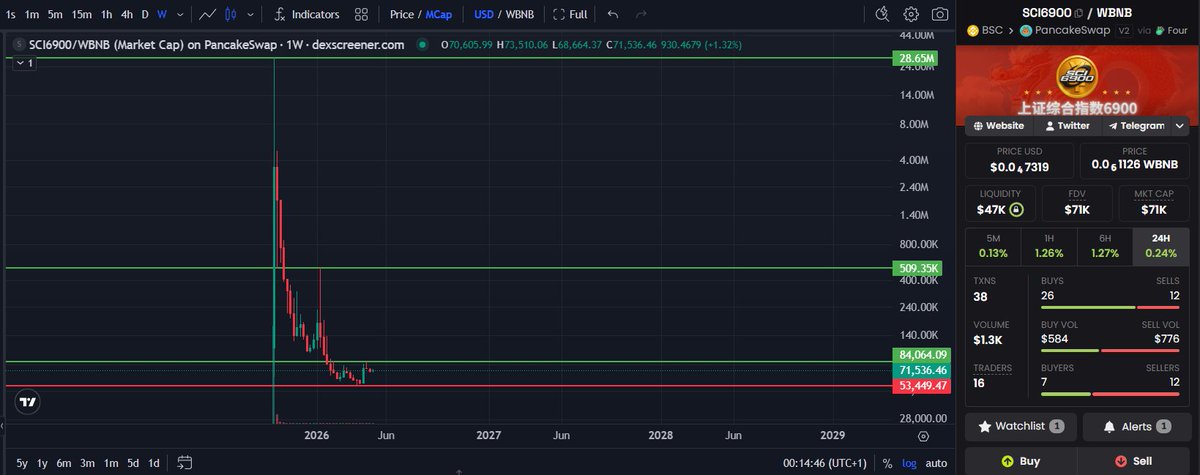Expand the timeframe dropdown arrow
1200x475 pixels.
[x=178, y=14]
